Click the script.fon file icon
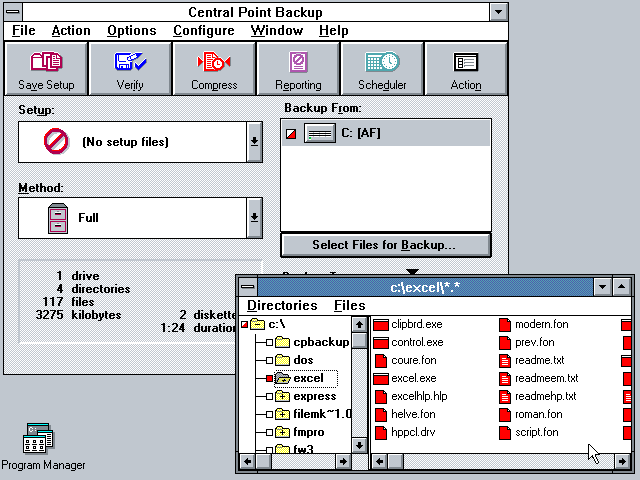The image size is (640, 480). point(505,432)
